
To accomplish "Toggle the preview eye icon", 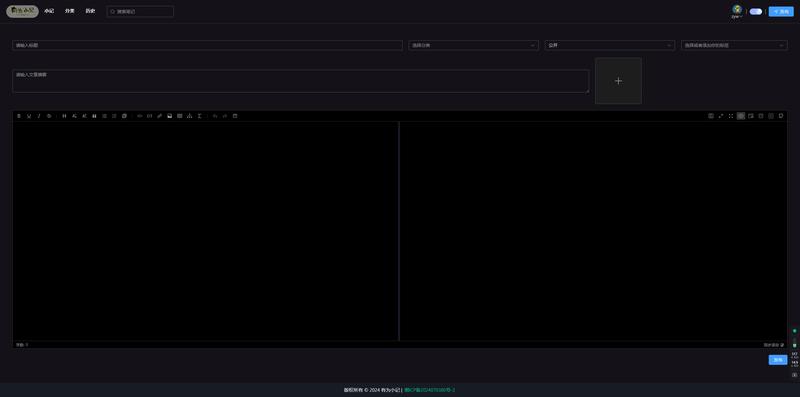I will point(741,116).
